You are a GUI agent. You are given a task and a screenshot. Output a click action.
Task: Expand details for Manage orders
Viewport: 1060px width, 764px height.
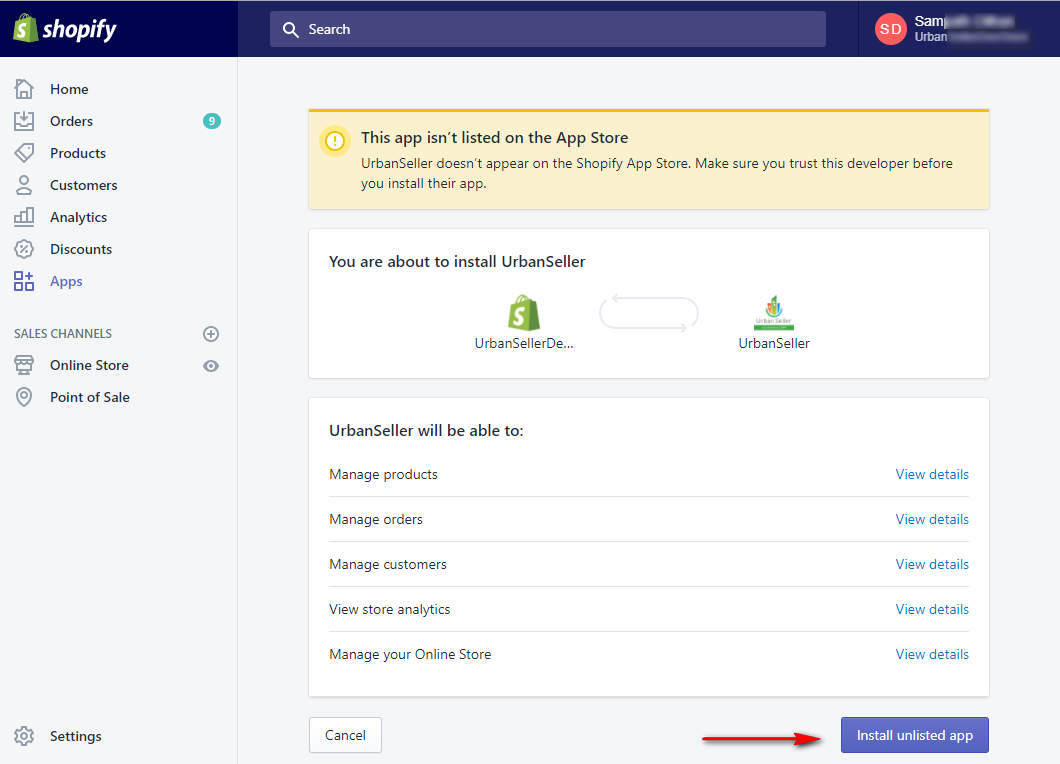tap(931, 519)
